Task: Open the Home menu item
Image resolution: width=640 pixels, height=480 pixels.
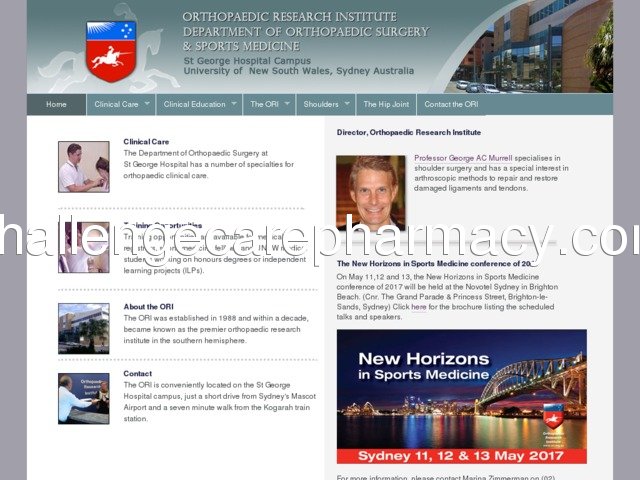Action: [56, 104]
